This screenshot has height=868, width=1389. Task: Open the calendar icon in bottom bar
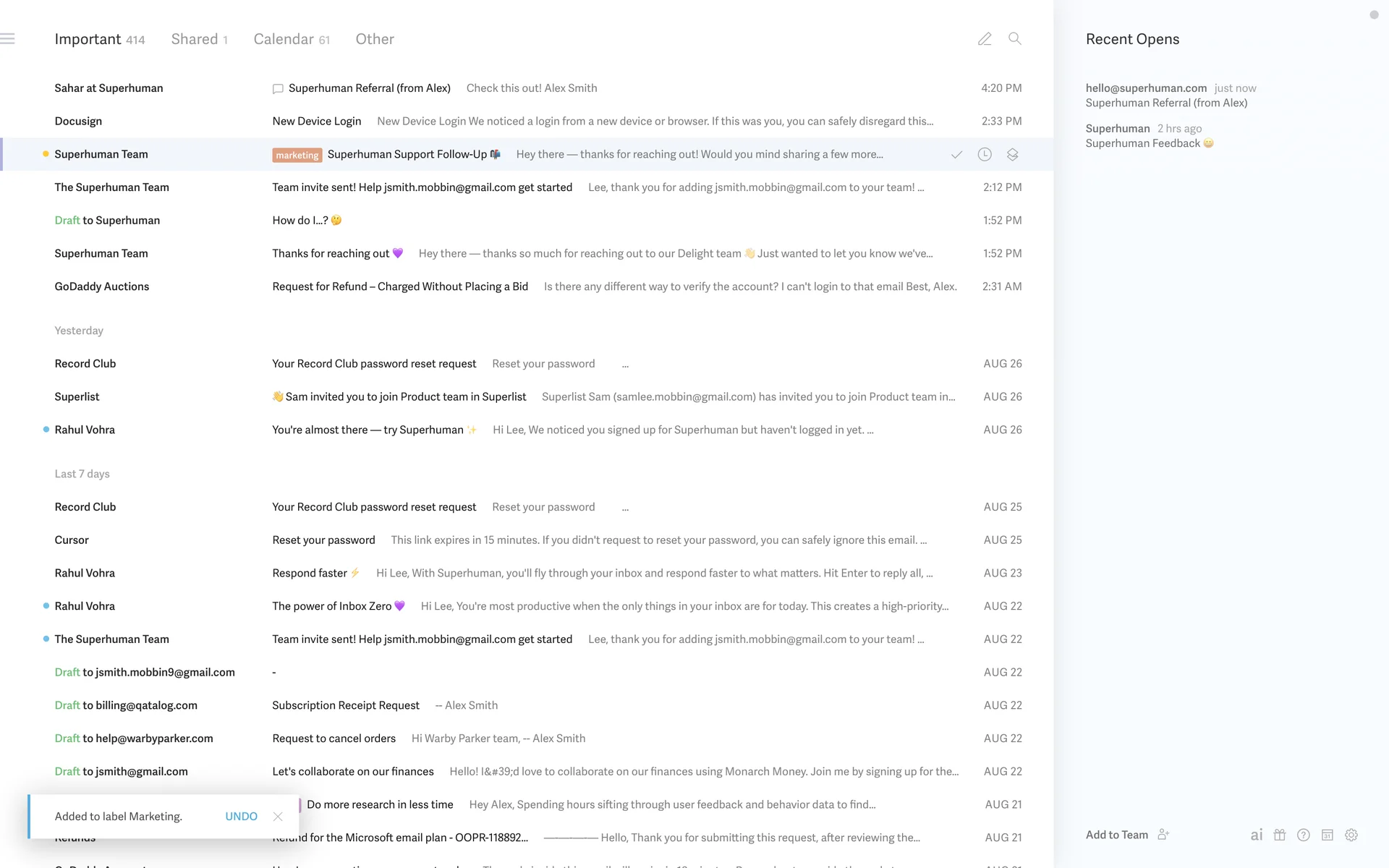[x=1328, y=835]
